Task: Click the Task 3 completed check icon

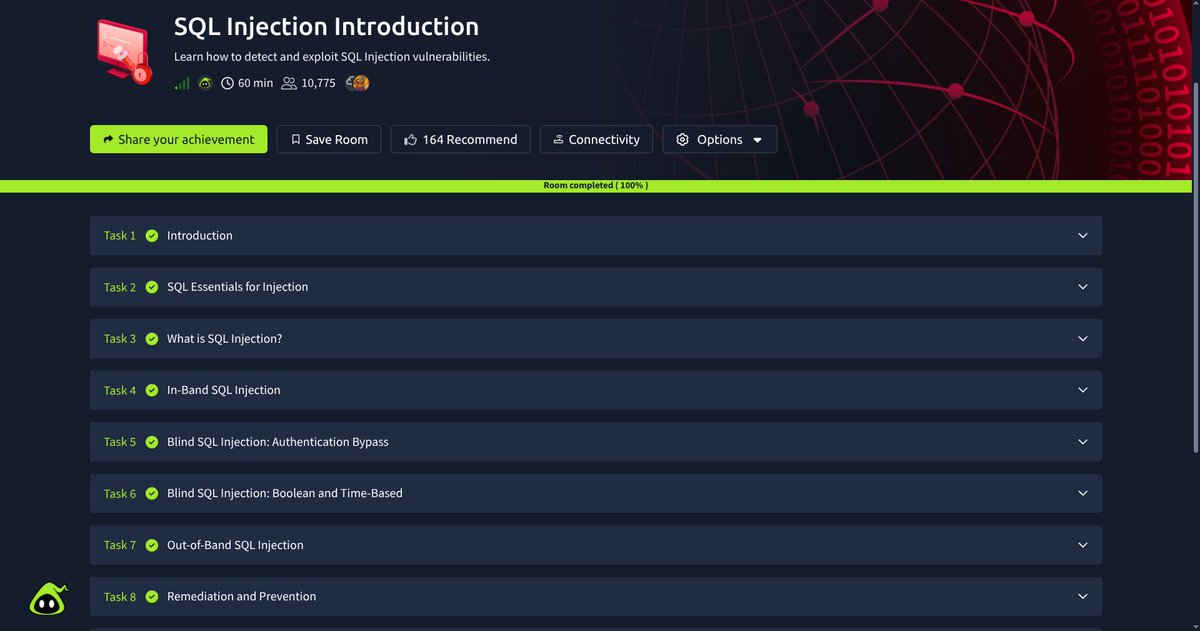Action: pyautogui.click(x=152, y=339)
